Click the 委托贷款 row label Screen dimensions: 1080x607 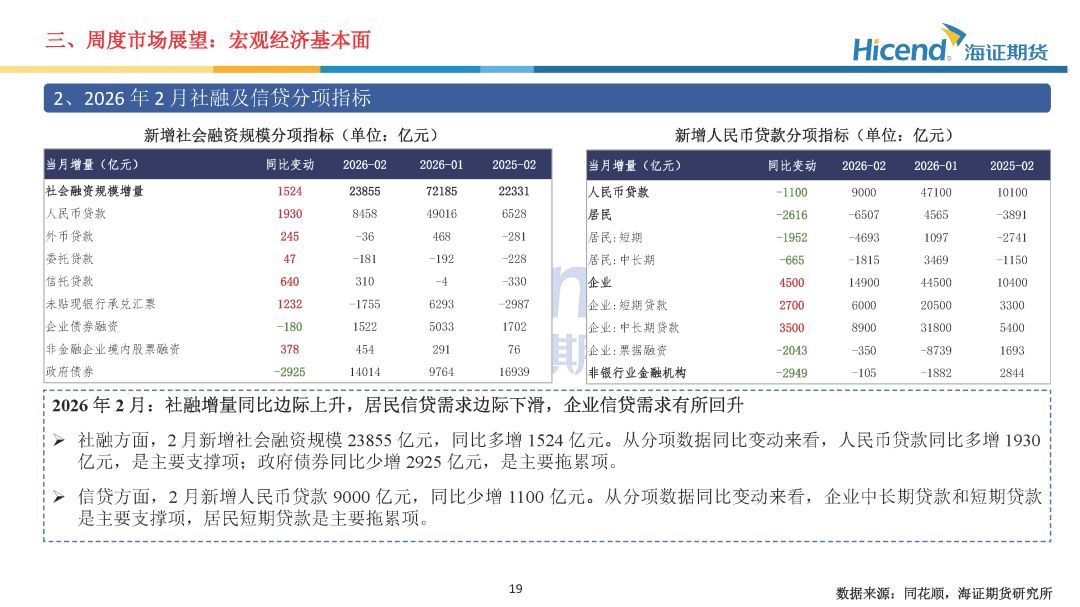[x=70, y=259]
